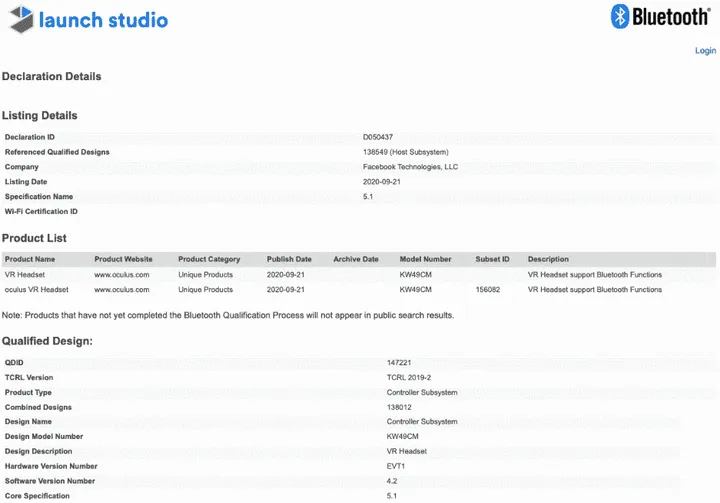Image resolution: width=720 pixels, height=503 pixels.
Task: Click 'VR Headset' in Product Name column
Action: [x=25, y=275]
